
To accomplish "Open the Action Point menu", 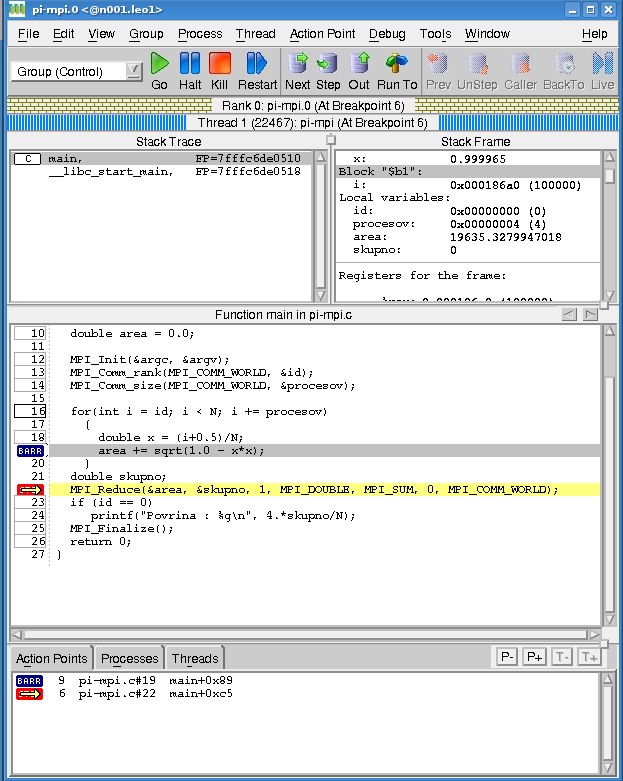I will point(322,33).
